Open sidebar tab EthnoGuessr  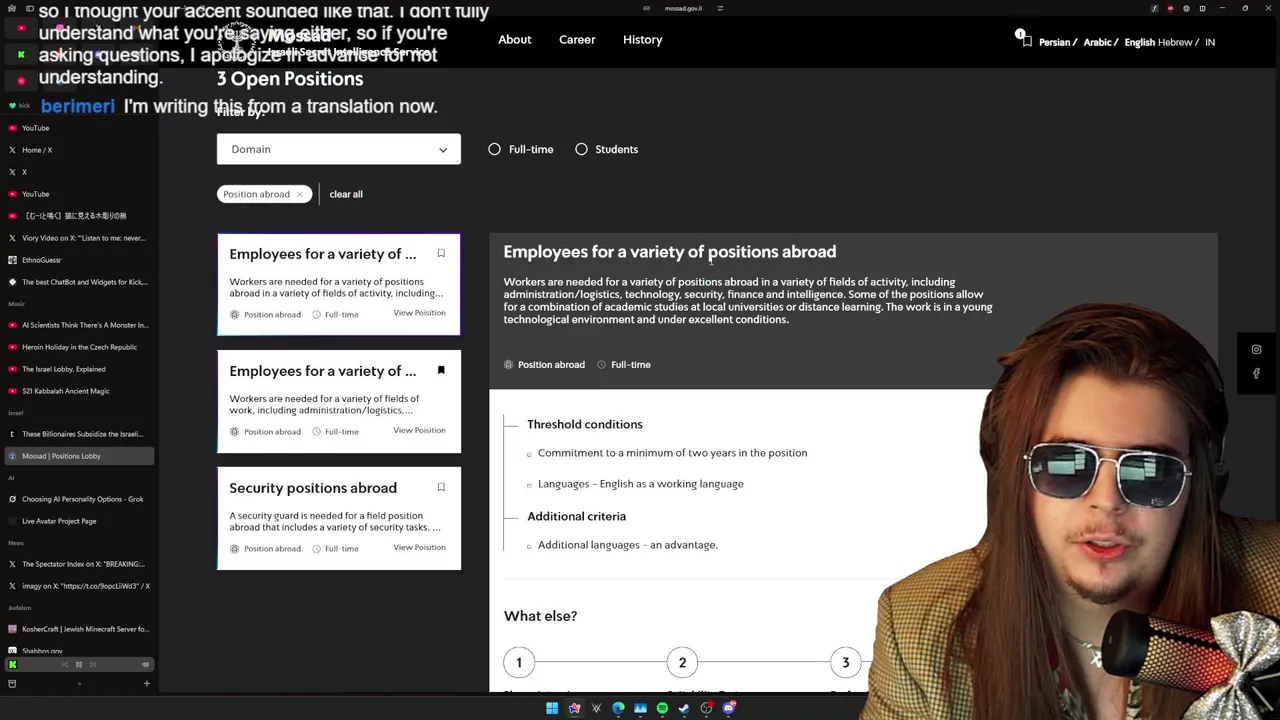pyautogui.click(x=78, y=260)
